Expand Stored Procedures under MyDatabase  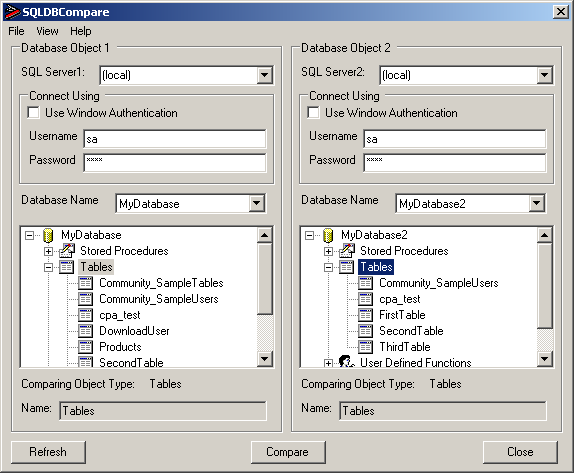click(48, 252)
